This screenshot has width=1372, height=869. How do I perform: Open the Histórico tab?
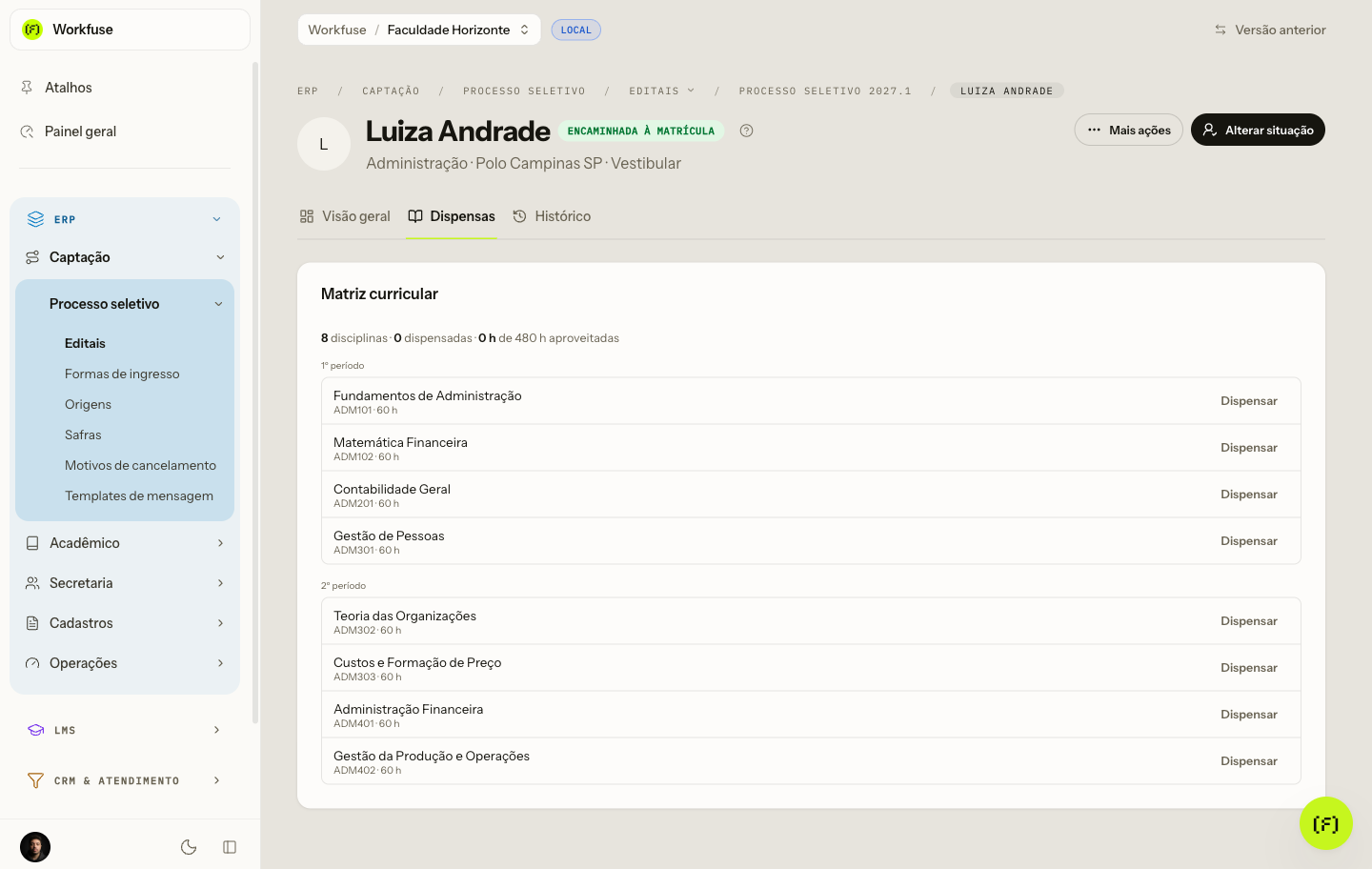(x=552, y=216)
